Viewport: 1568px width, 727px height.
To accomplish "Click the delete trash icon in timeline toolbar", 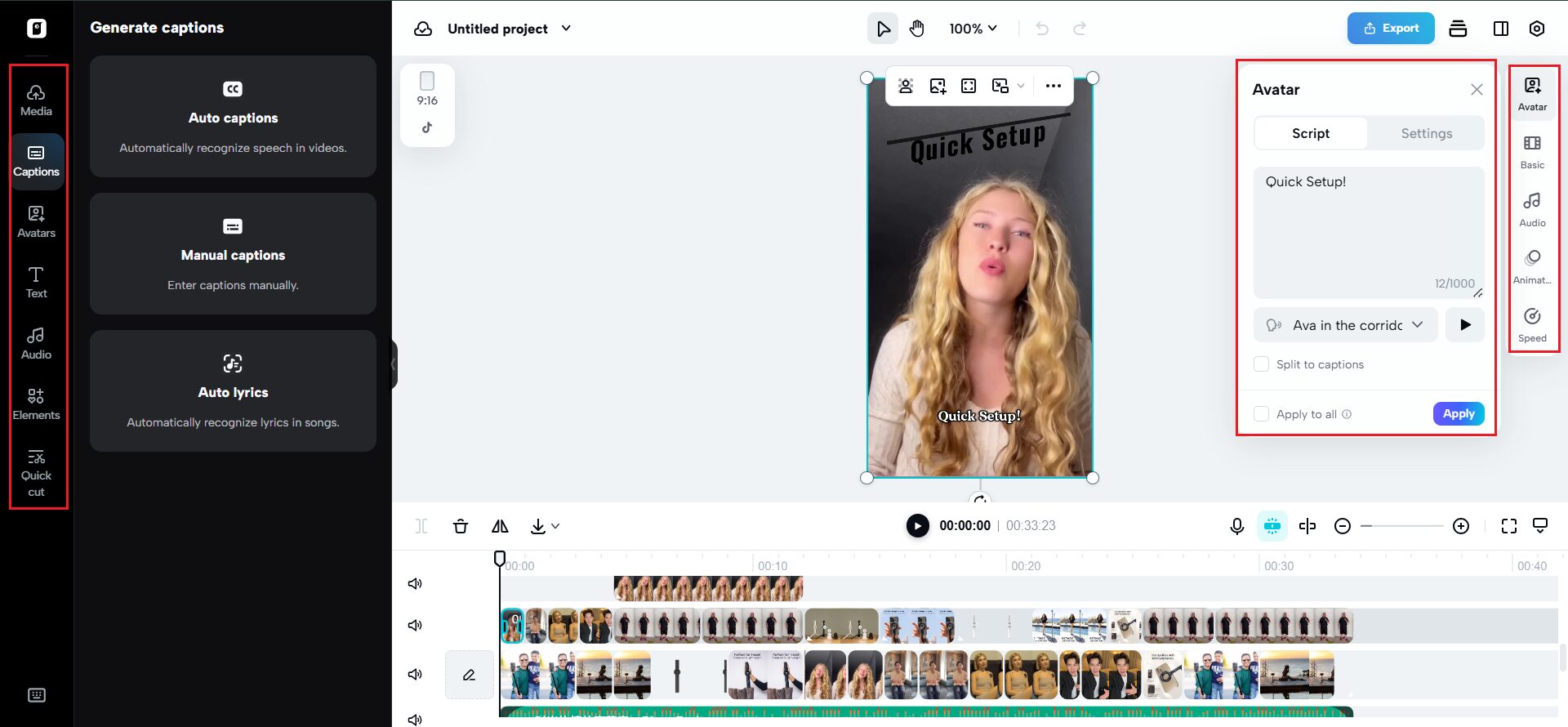I will 461,526.
